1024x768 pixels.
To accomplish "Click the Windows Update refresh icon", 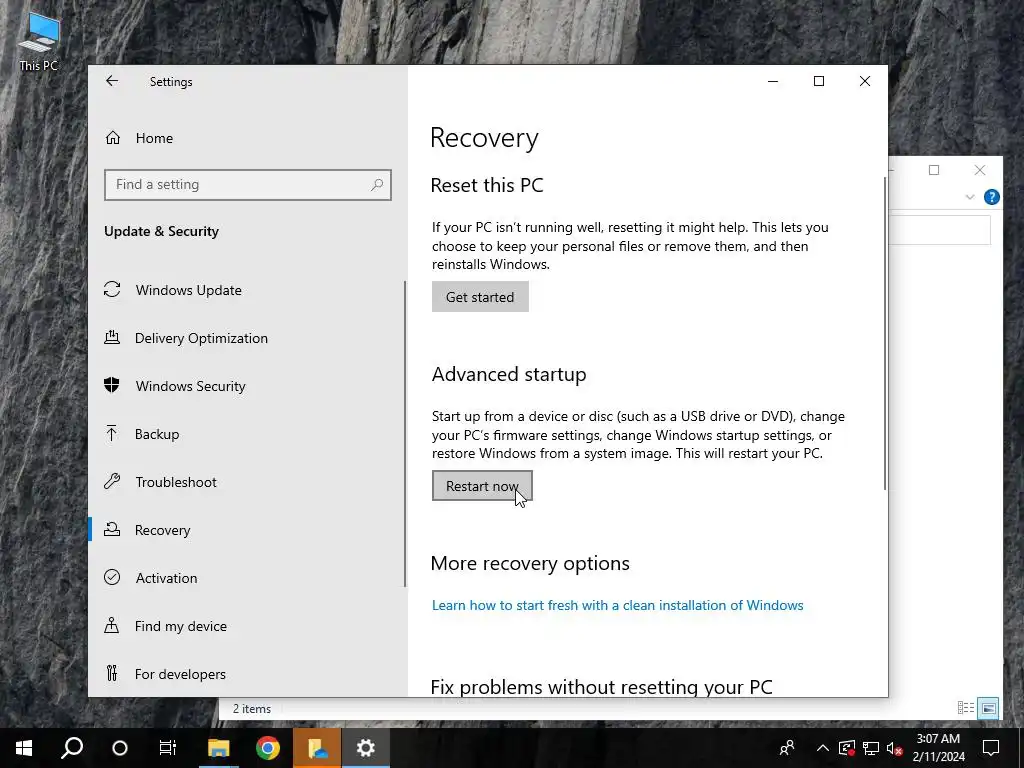I will click(112, 289).
